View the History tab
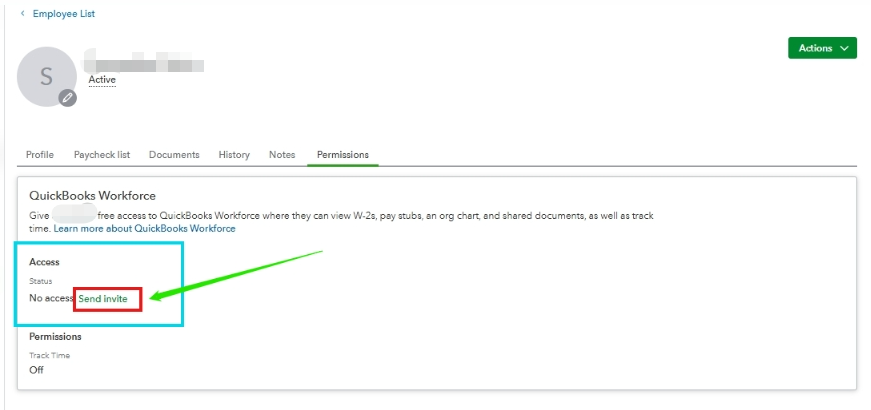Image resolution: width=871 pixels, height=410 pixels. click(x=234, y=155)
